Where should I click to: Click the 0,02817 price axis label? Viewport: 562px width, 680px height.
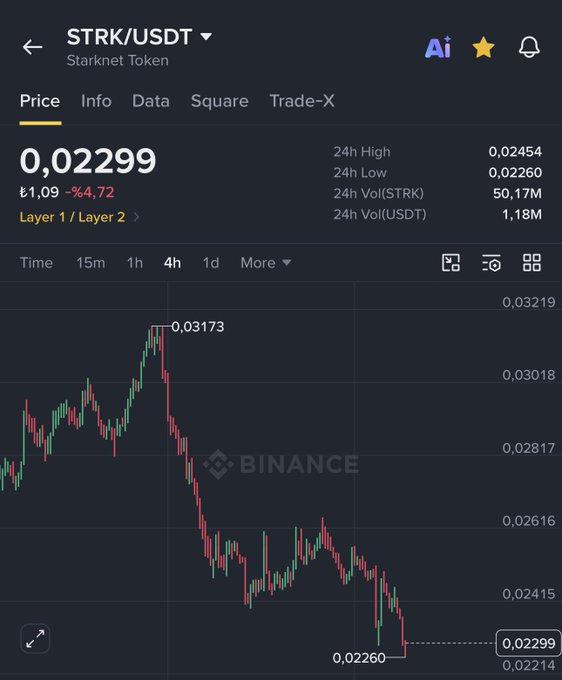coord(529,448)
